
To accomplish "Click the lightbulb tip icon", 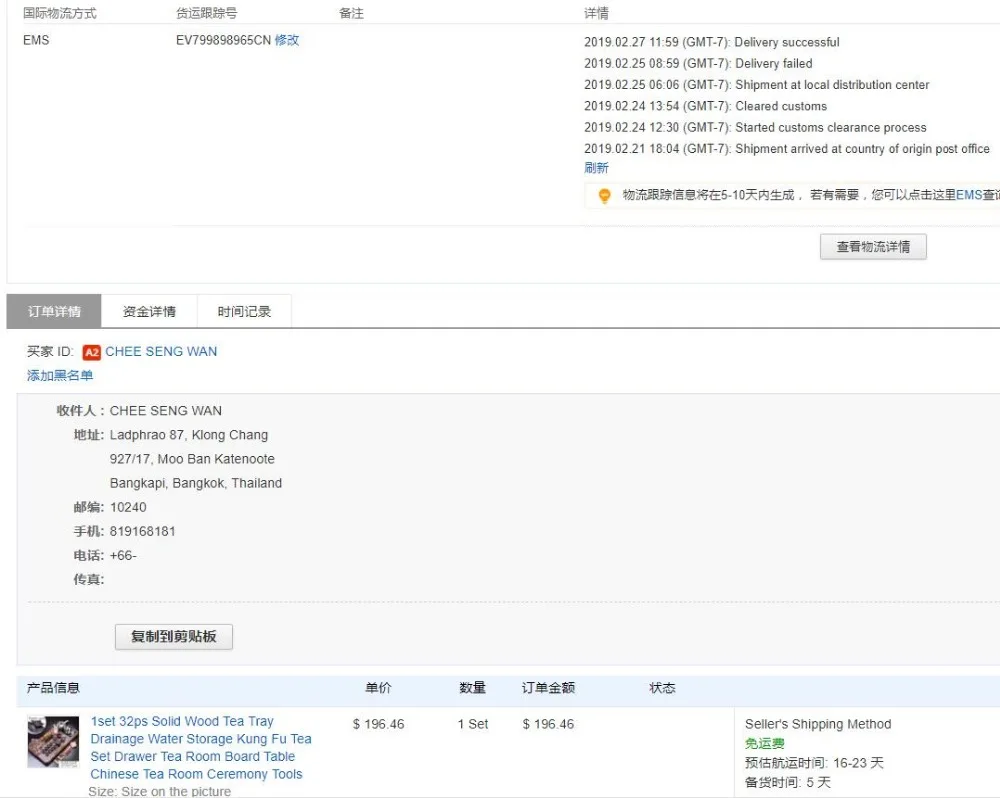I will 604,195.
